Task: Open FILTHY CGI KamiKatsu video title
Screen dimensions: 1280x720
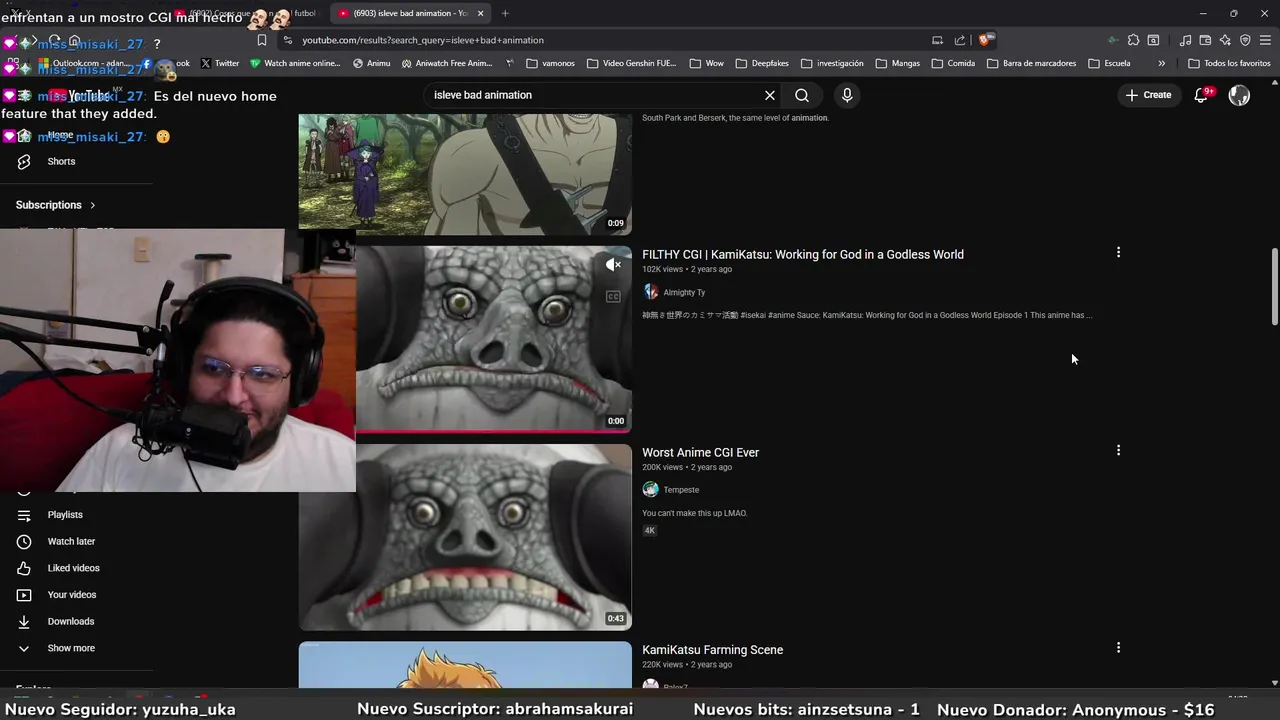Action: coord(803,255)
